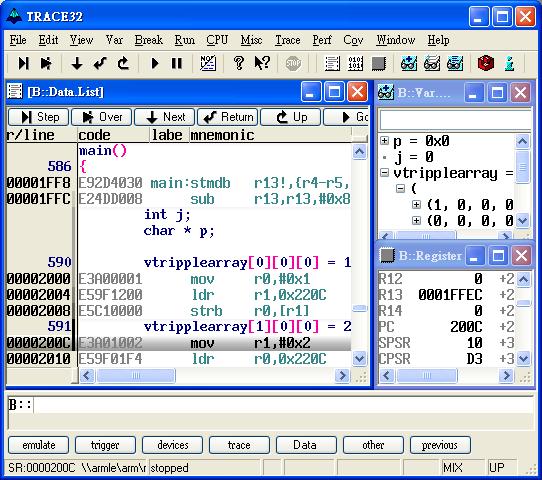This screenshot has height=480, width=542.
Task: Toggle the mode icon next to pause
Action: click(x=208, y=63)
